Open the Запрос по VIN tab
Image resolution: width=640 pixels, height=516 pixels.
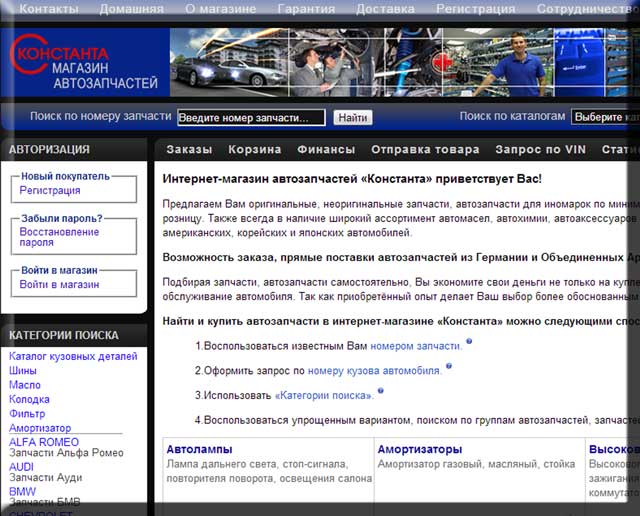click(538, 150)
